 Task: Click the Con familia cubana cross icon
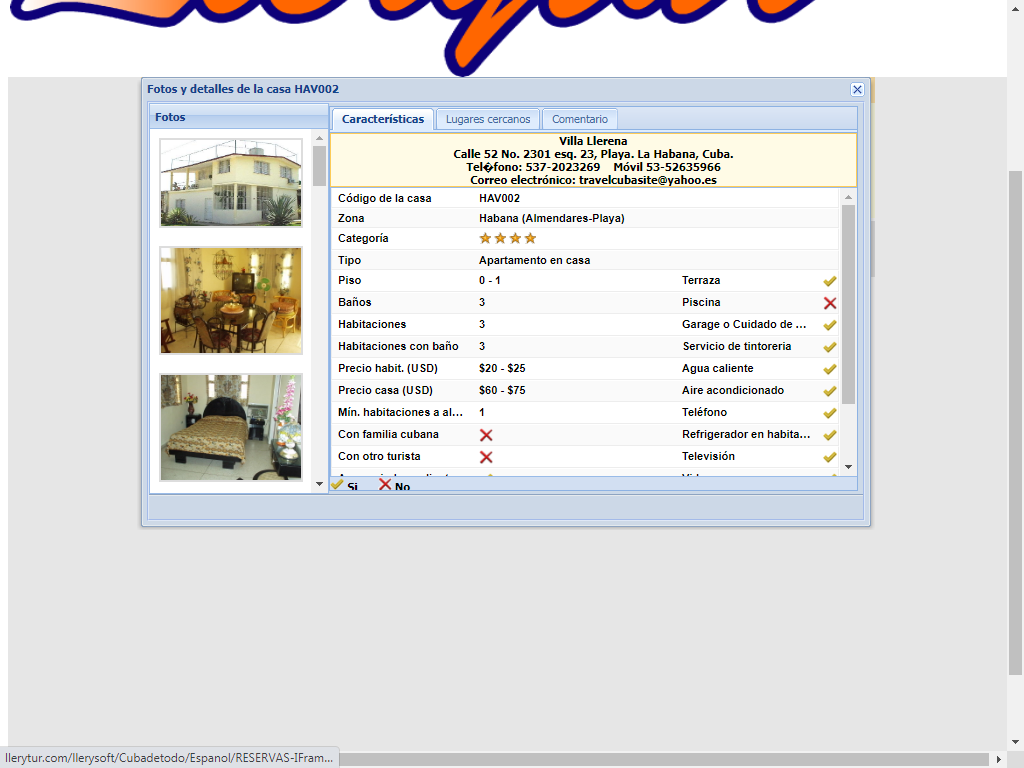click(486, 435)
